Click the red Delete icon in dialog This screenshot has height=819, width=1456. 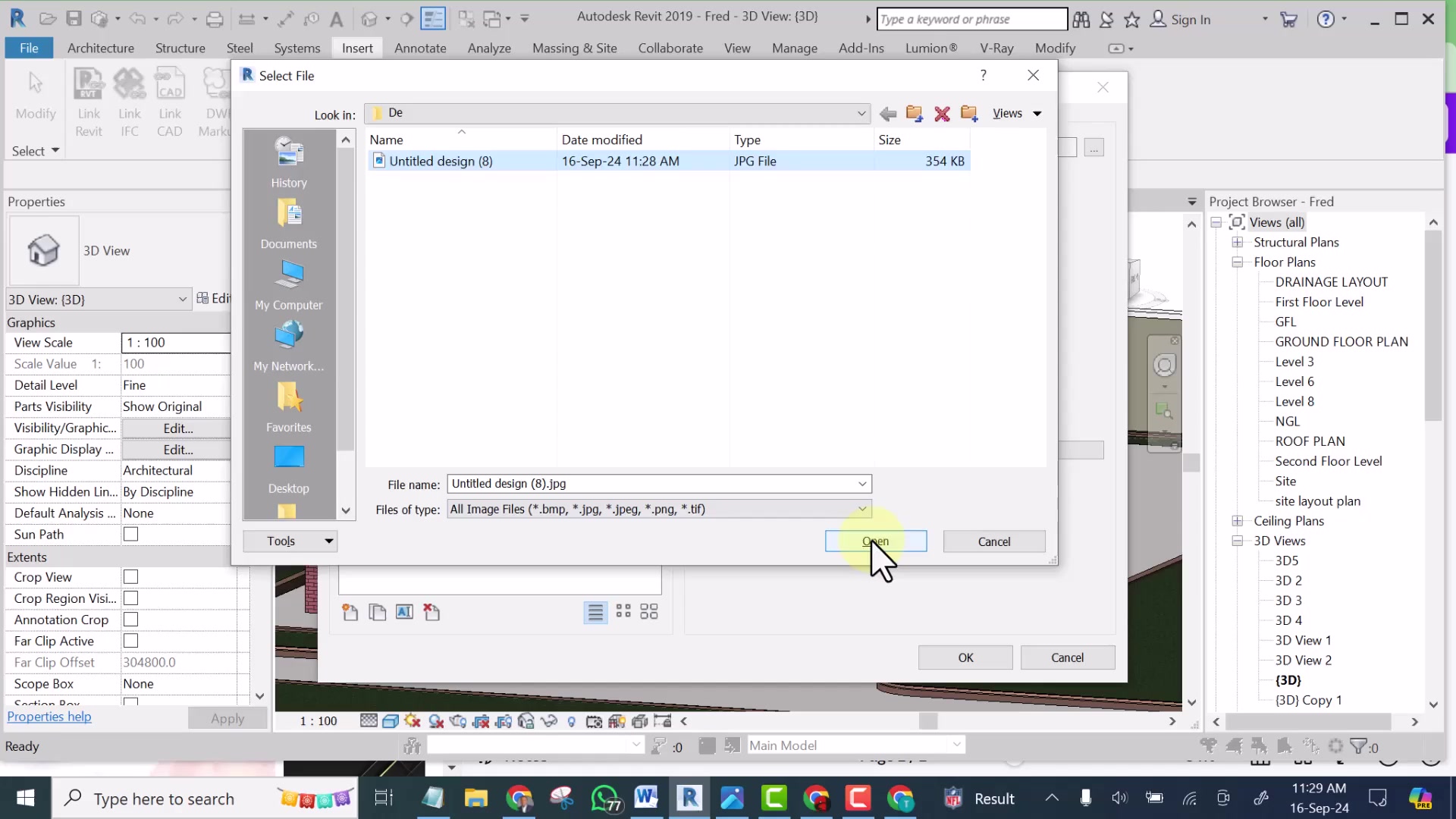(942, 114)
